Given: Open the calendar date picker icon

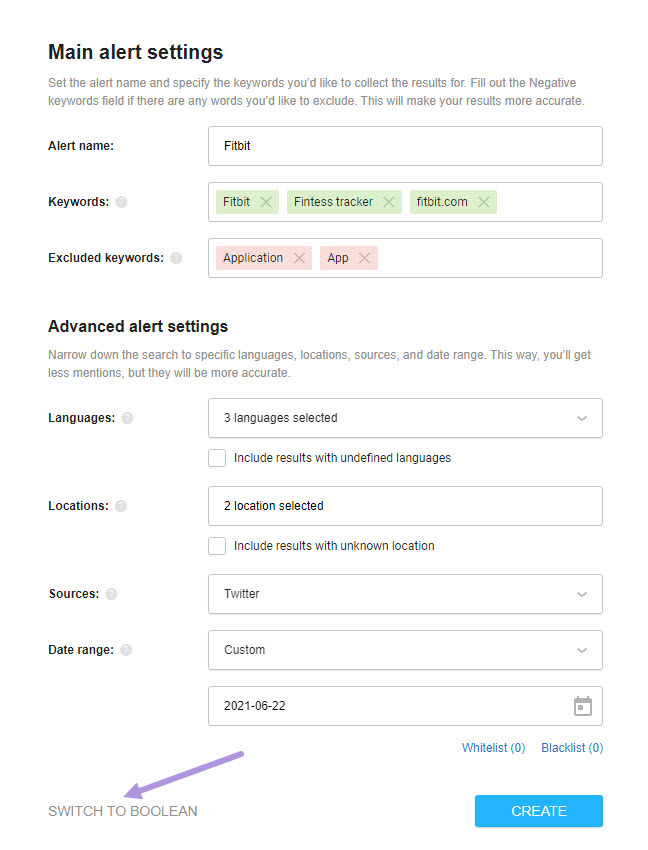Looking at the screenshot, I should coord(583,706).
